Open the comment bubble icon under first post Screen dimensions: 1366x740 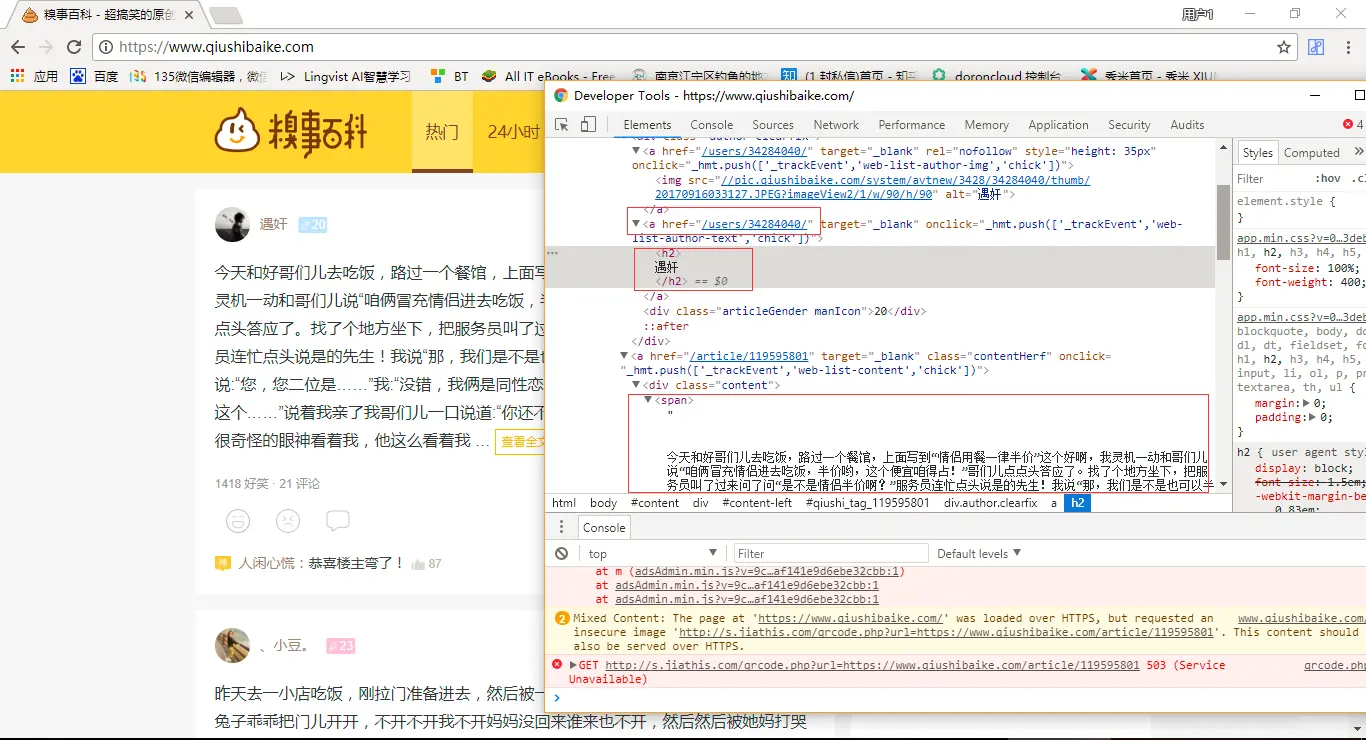coord(338,520)
